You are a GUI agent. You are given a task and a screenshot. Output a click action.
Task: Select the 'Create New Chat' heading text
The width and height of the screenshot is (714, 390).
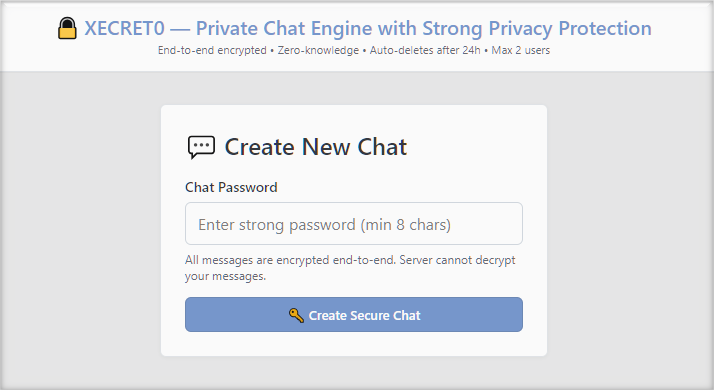pyautogui.click(x=316, y=147)
